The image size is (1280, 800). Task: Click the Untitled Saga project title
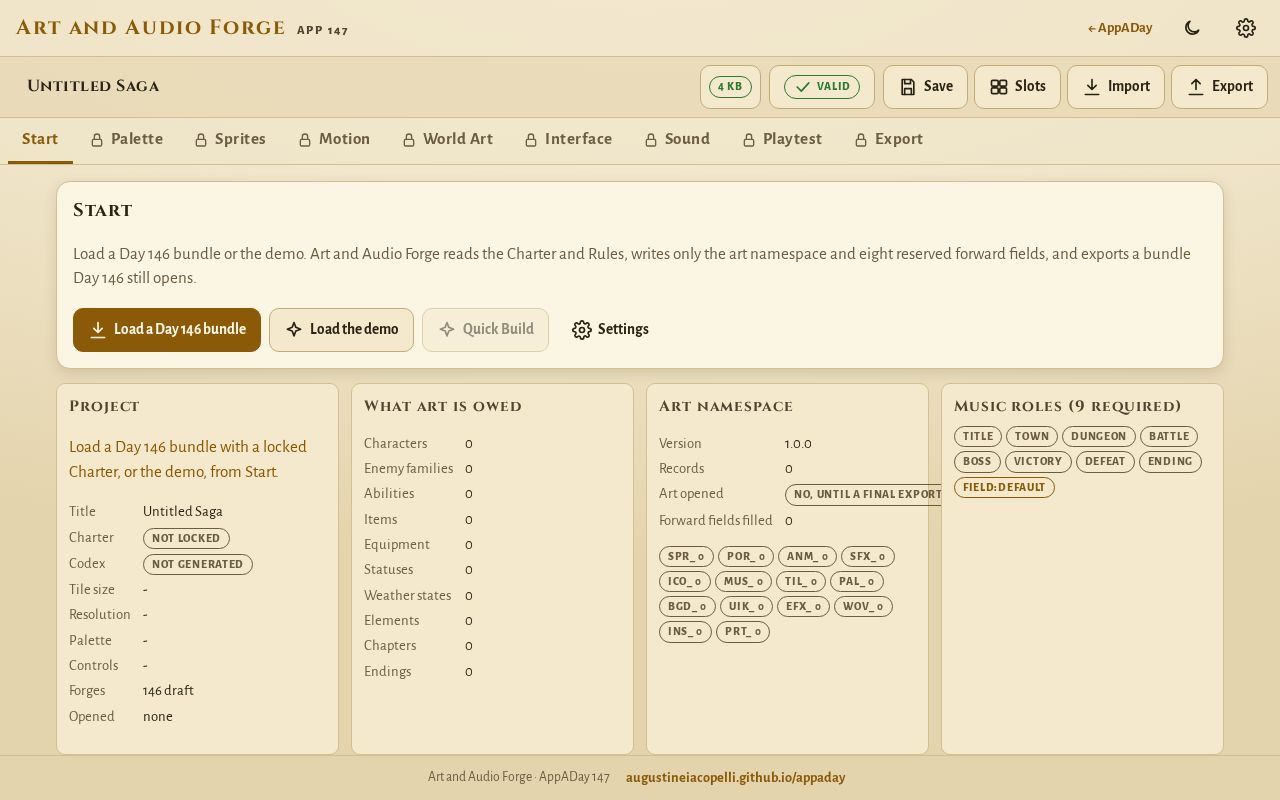[93, 87]
